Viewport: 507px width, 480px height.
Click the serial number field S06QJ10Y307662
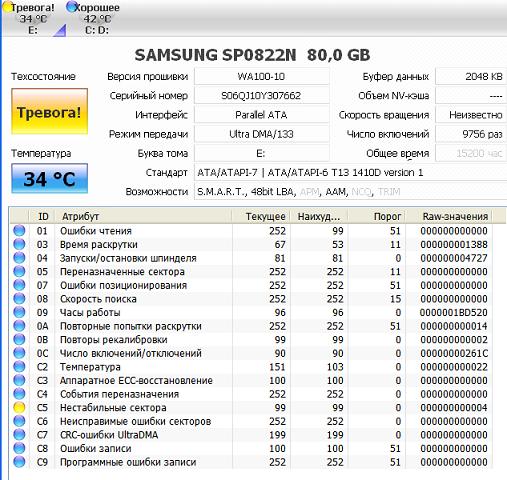261,96
